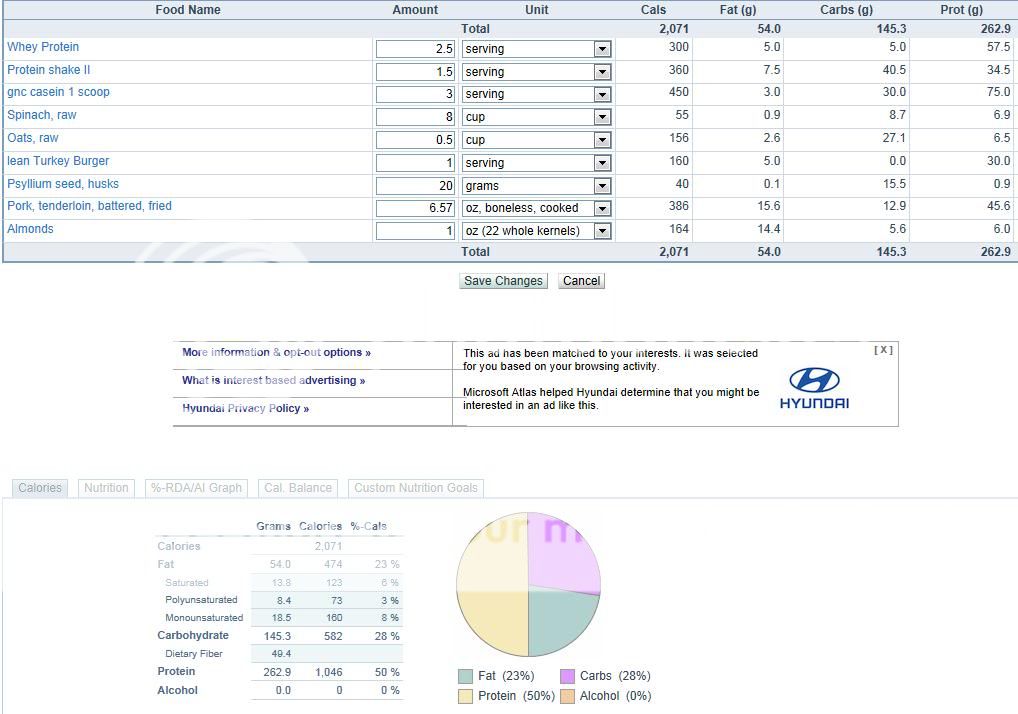Switch to the Nutrition tab

pyautogui.click(x=106, y=488)
